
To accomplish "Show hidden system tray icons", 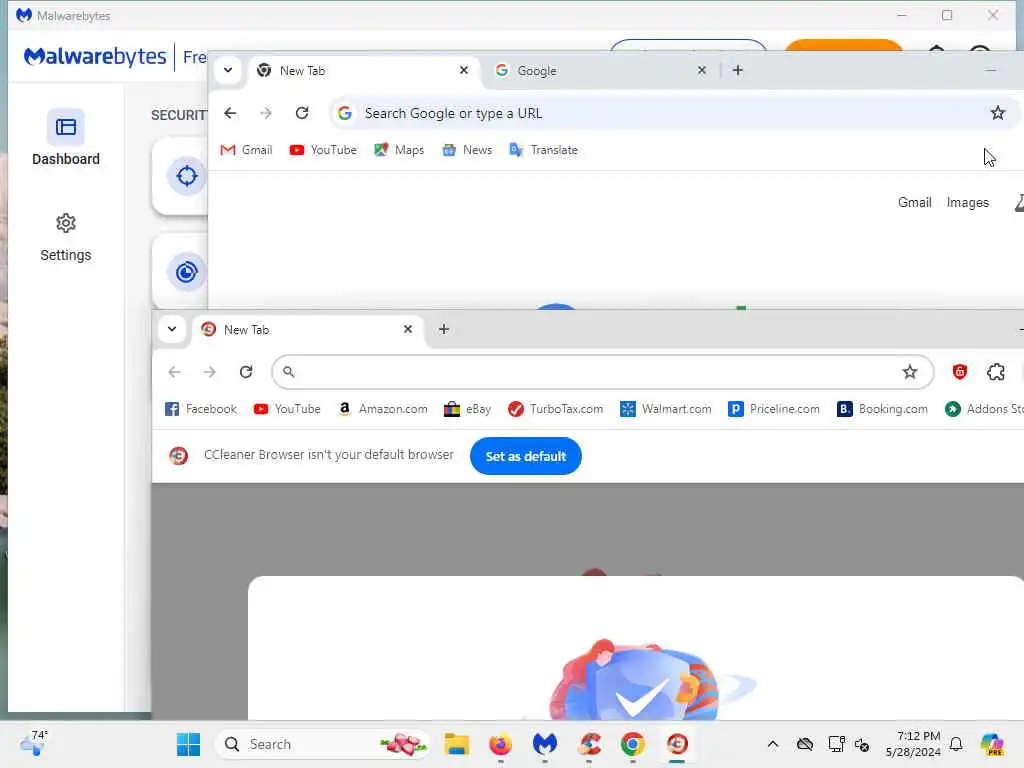I will click(x=773, y=744).
